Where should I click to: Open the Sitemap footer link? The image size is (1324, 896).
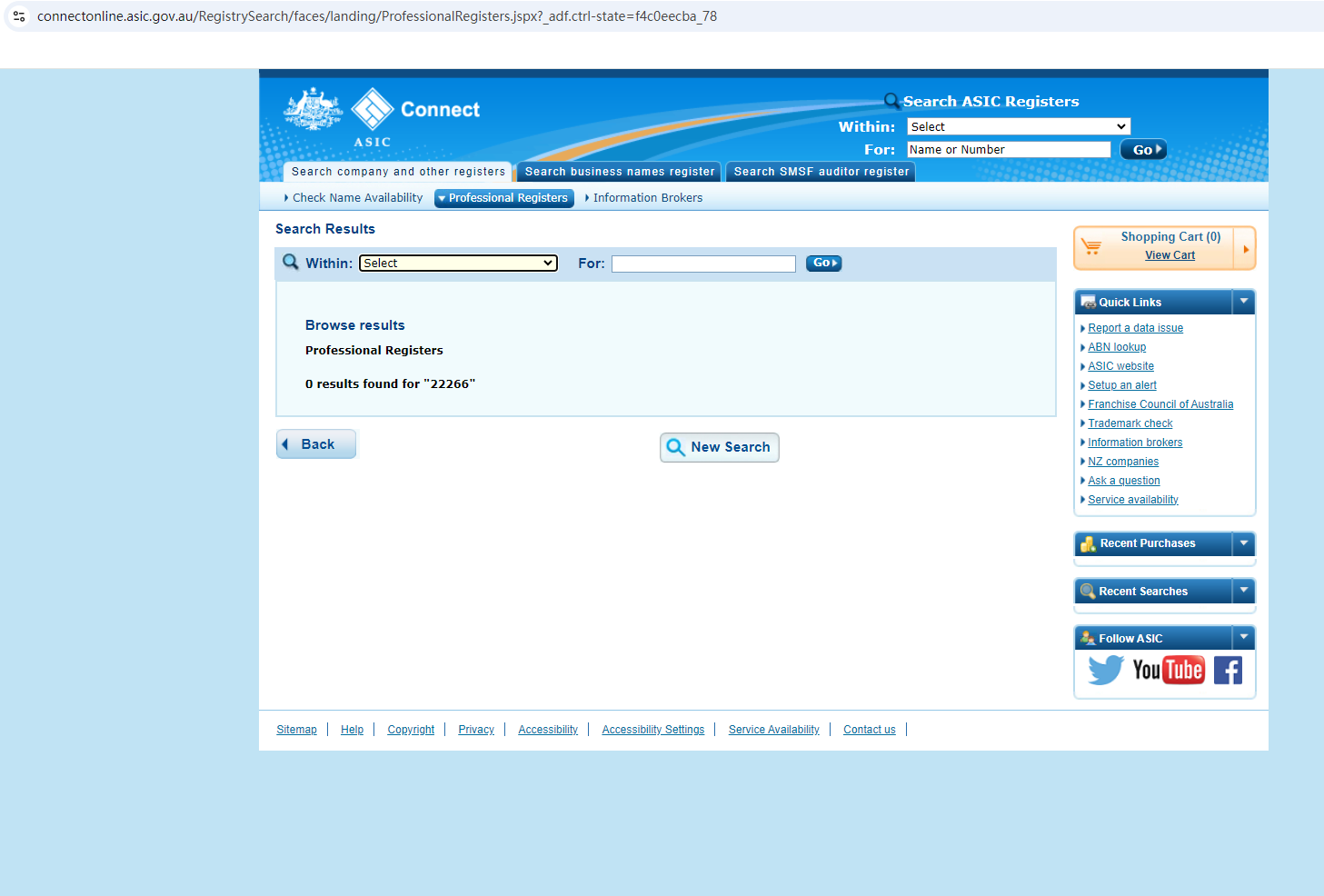tap(297, 730)
